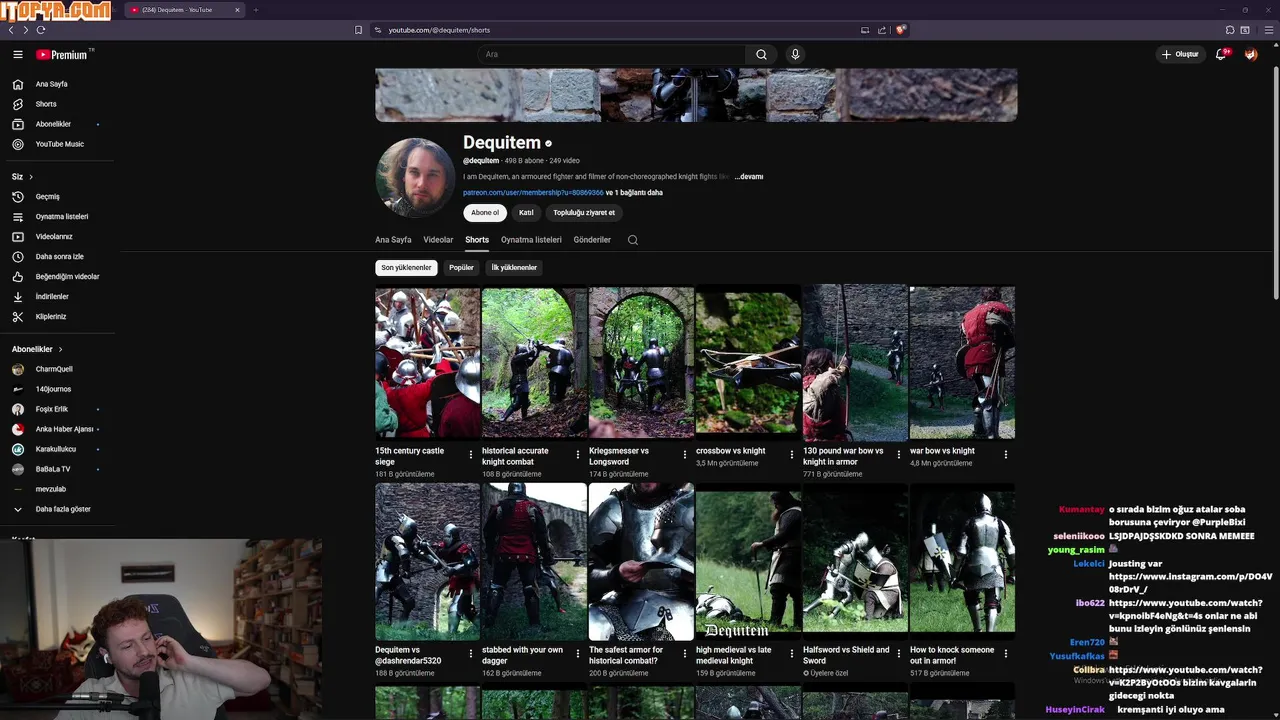Open BaBaLa TV subscription channel
The height and width of the screenshot is (720, 1280).
click(53, 469)
